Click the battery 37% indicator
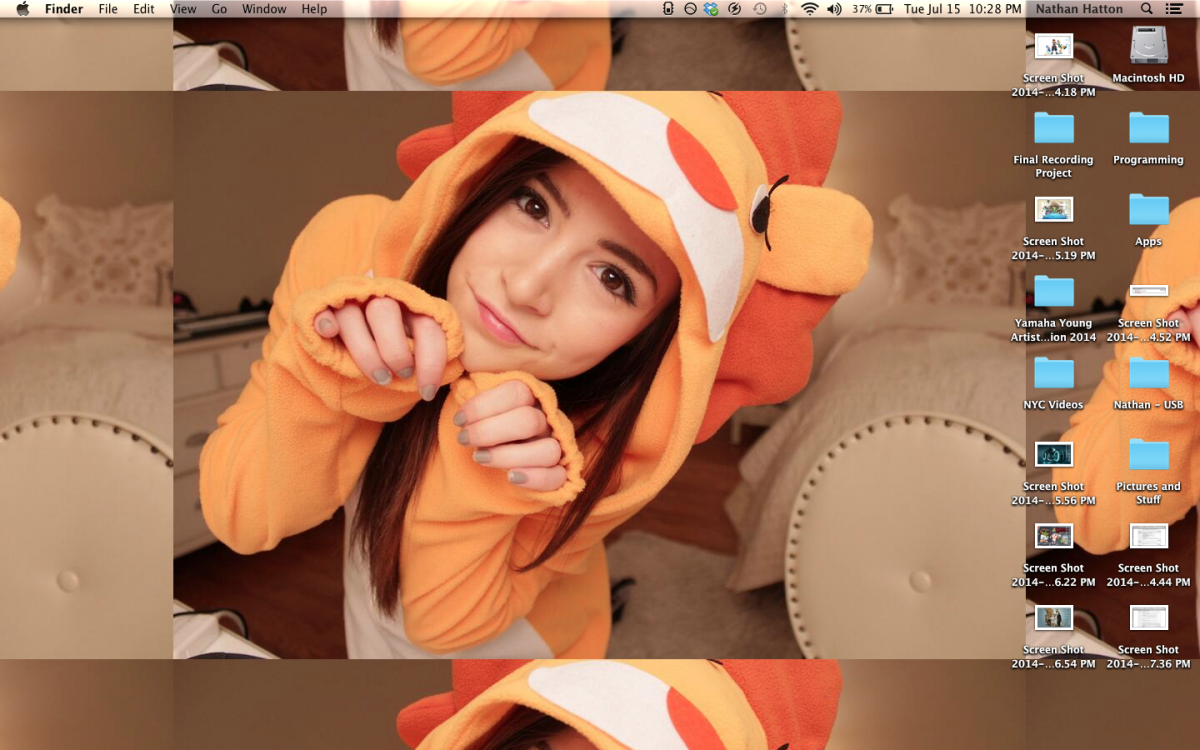 point(873,9)
